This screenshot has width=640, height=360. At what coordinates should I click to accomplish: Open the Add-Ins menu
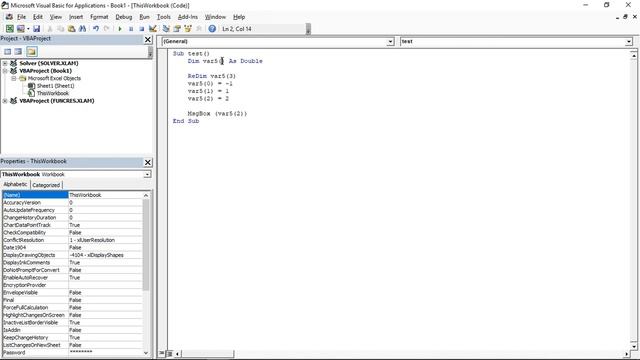188,17
